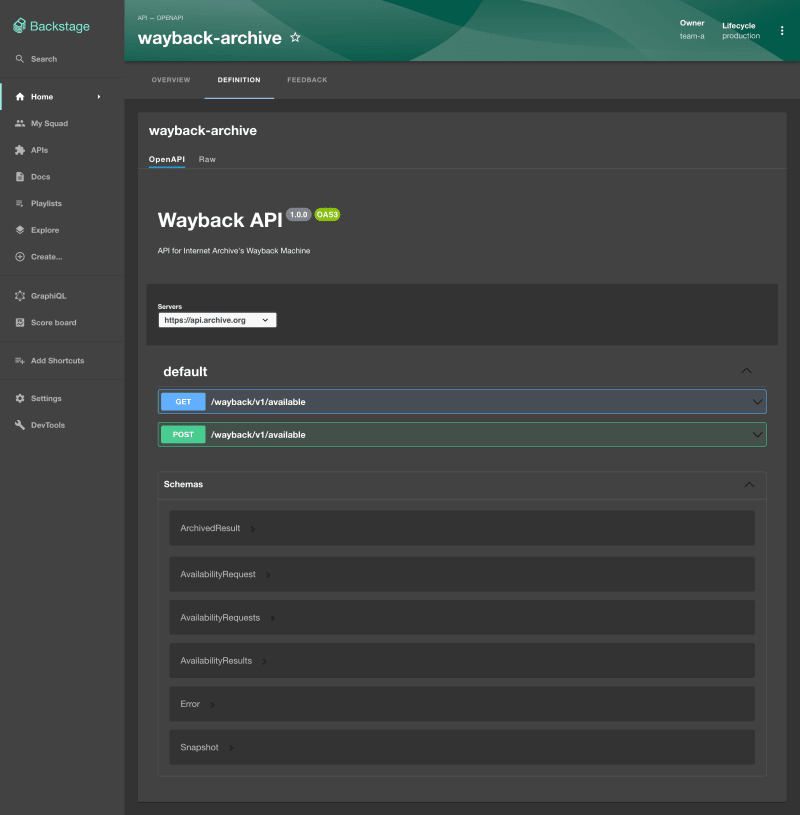The height and width of the screenshot is (815, 800).
Task: Click the DevTools wrench icon
Action: (20, 425)
